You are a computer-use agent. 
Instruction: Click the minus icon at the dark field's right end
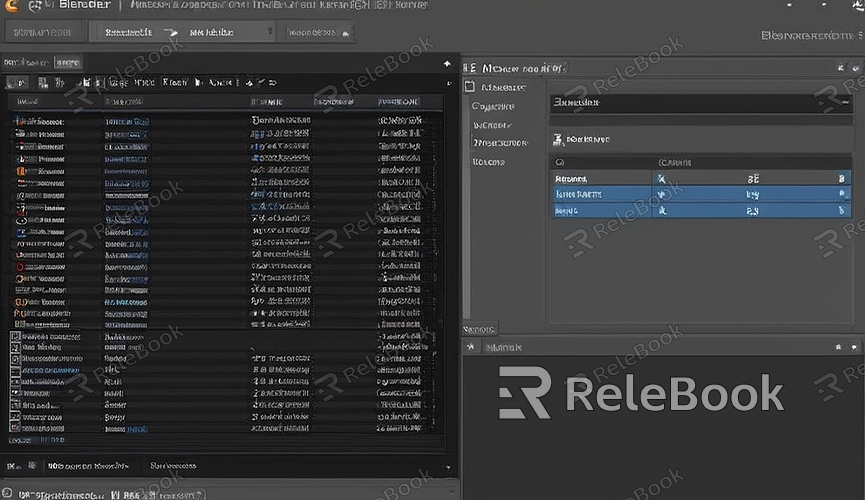point(845,102)
